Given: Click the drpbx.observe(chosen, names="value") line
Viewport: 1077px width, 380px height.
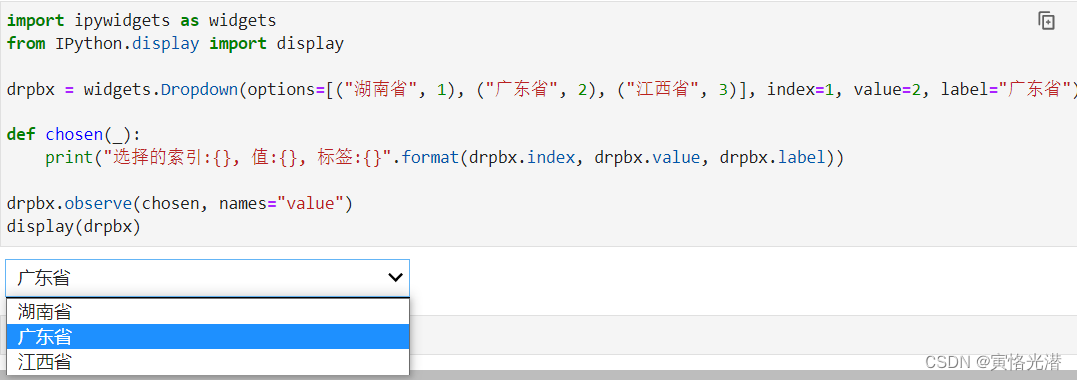Looking at the screenshot, I should point(179,203).
